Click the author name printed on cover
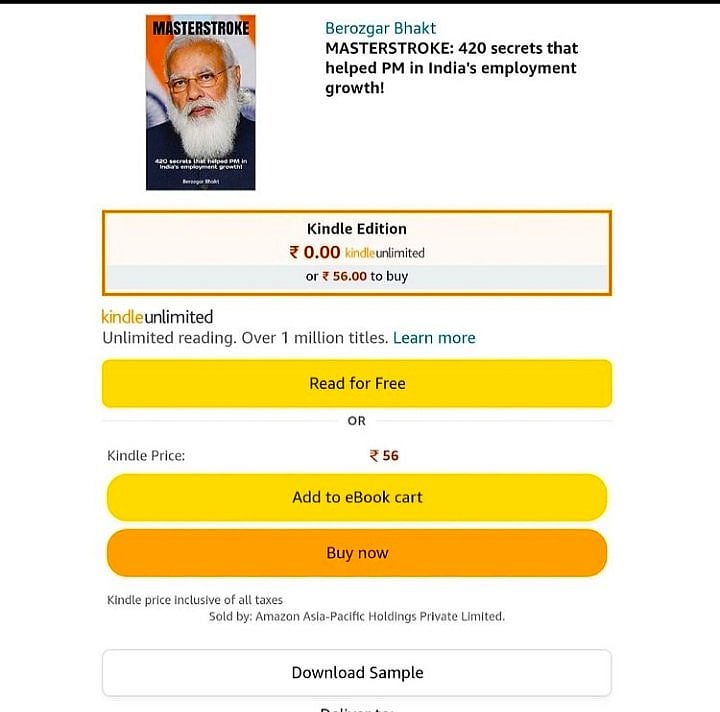The height and width of the screenshot is (712, 720). [201, 182]
